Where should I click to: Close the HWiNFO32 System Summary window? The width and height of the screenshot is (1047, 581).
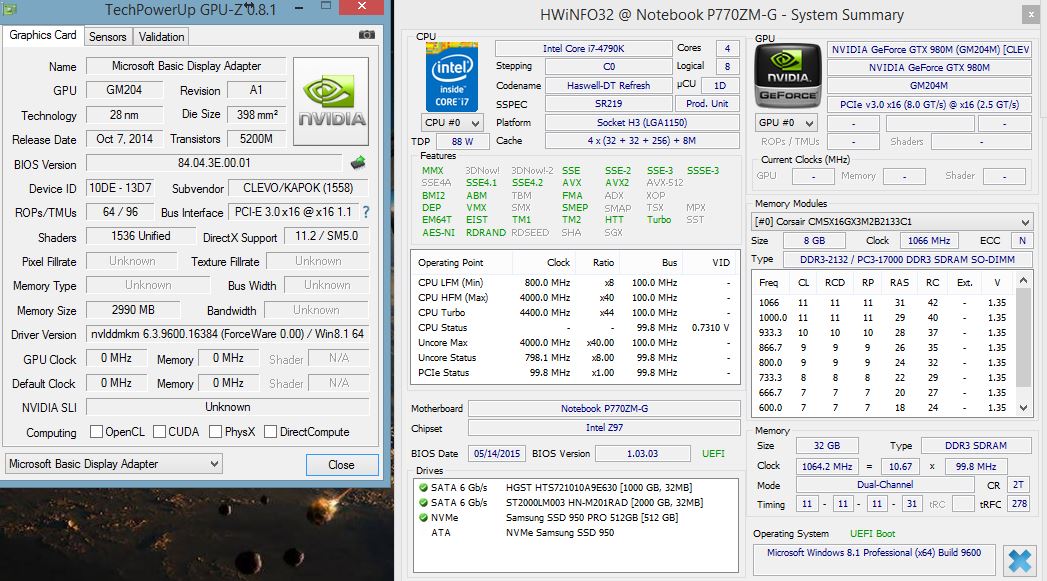tap(1031, 15)
